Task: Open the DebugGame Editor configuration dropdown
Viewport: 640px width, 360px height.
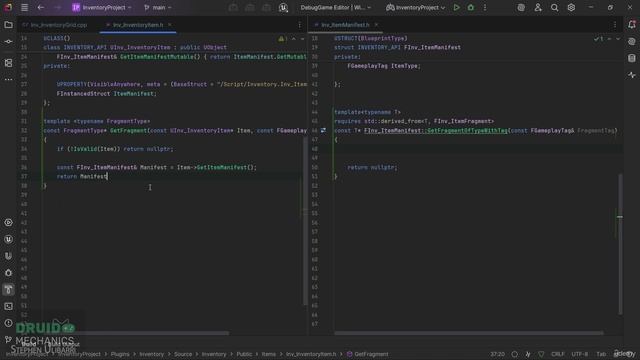Action: [x=336, y=7]
